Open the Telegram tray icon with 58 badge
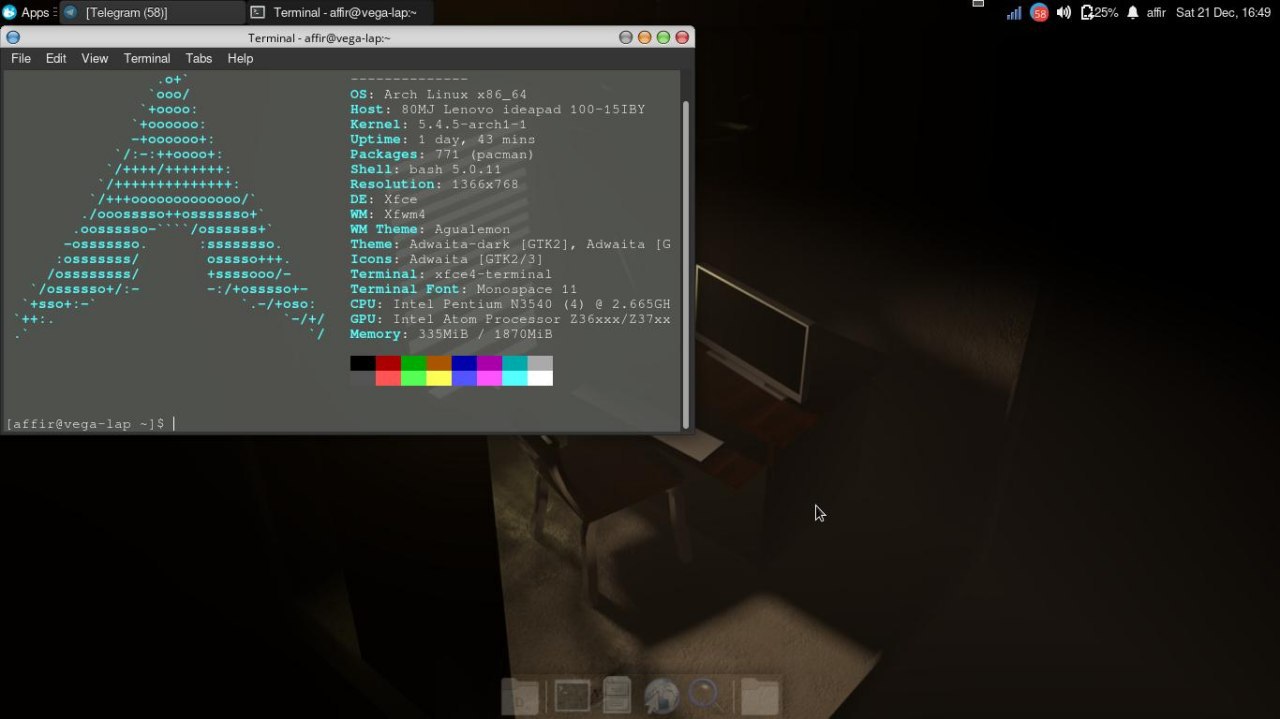 coord(1039,13)
